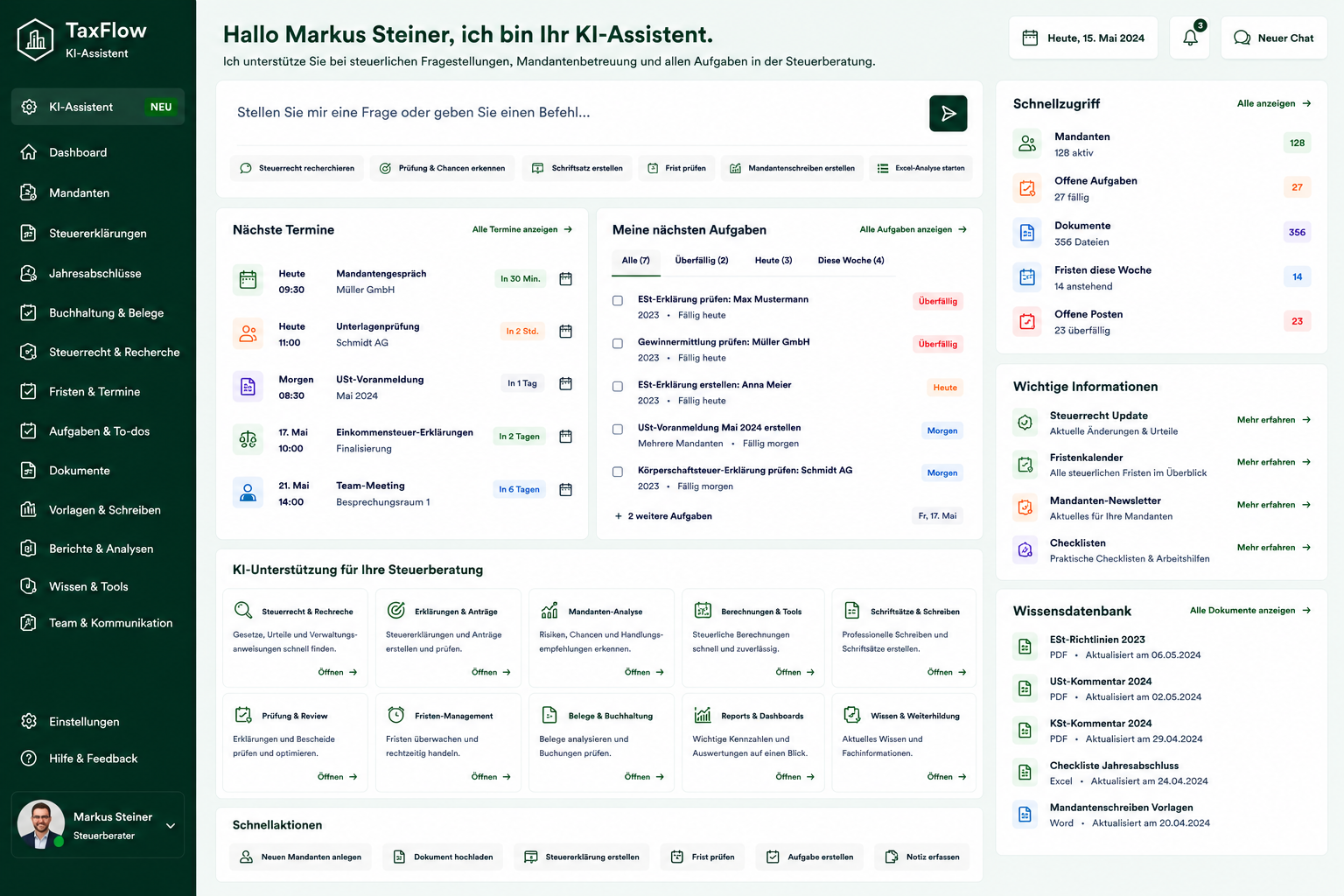Viewport: 1344px width, 896px height.
Task: Expand the 2 weitere Aufgaben row
Action: 663,516
